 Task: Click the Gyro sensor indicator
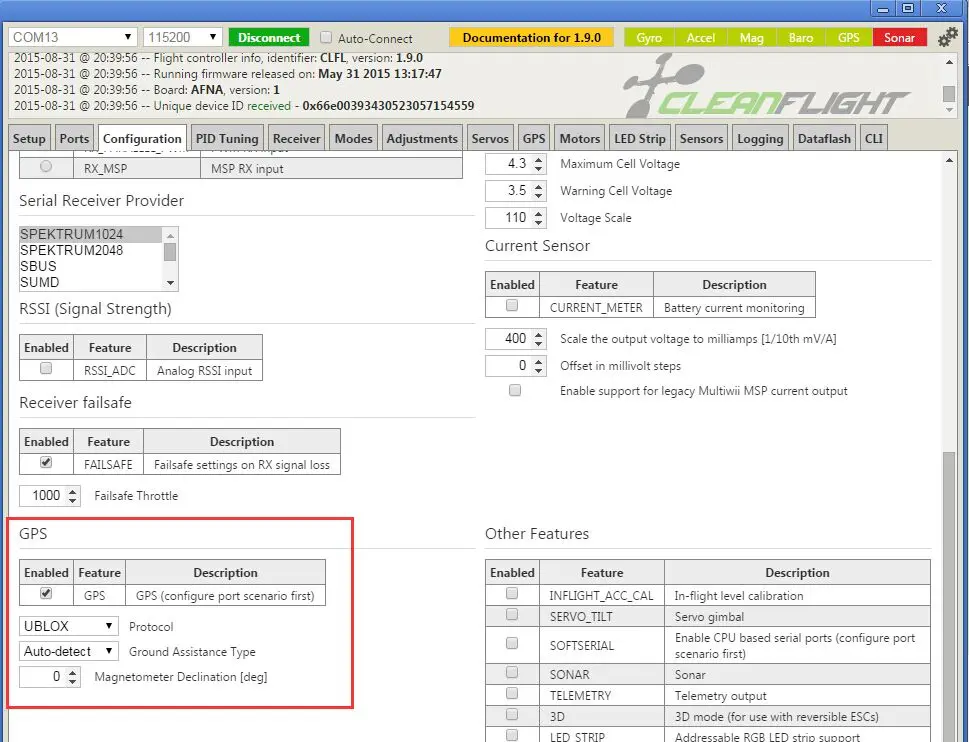pos(649,38)
